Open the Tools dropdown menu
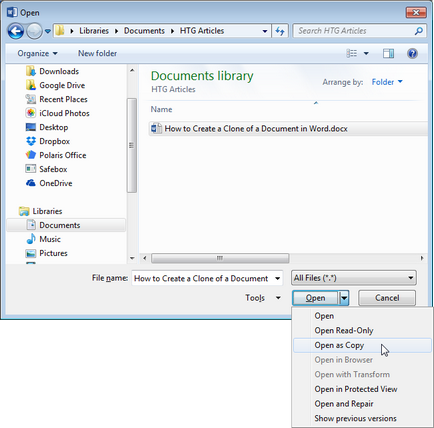This screenshot has height=428, width=434. [263, 298]
